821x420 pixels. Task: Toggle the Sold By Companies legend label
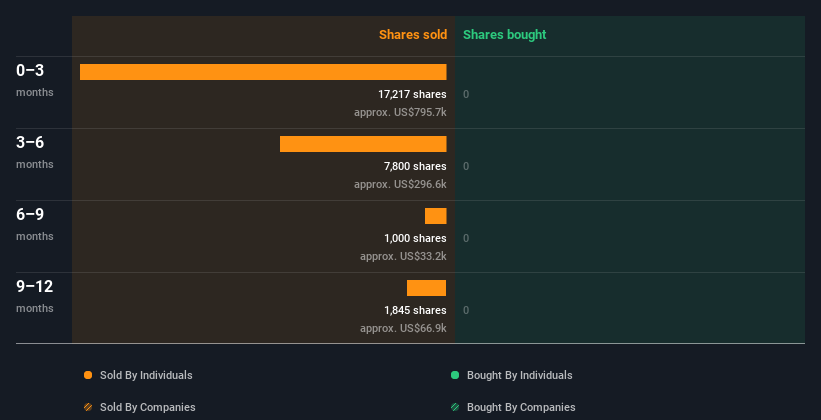click(x=148, y=407)
